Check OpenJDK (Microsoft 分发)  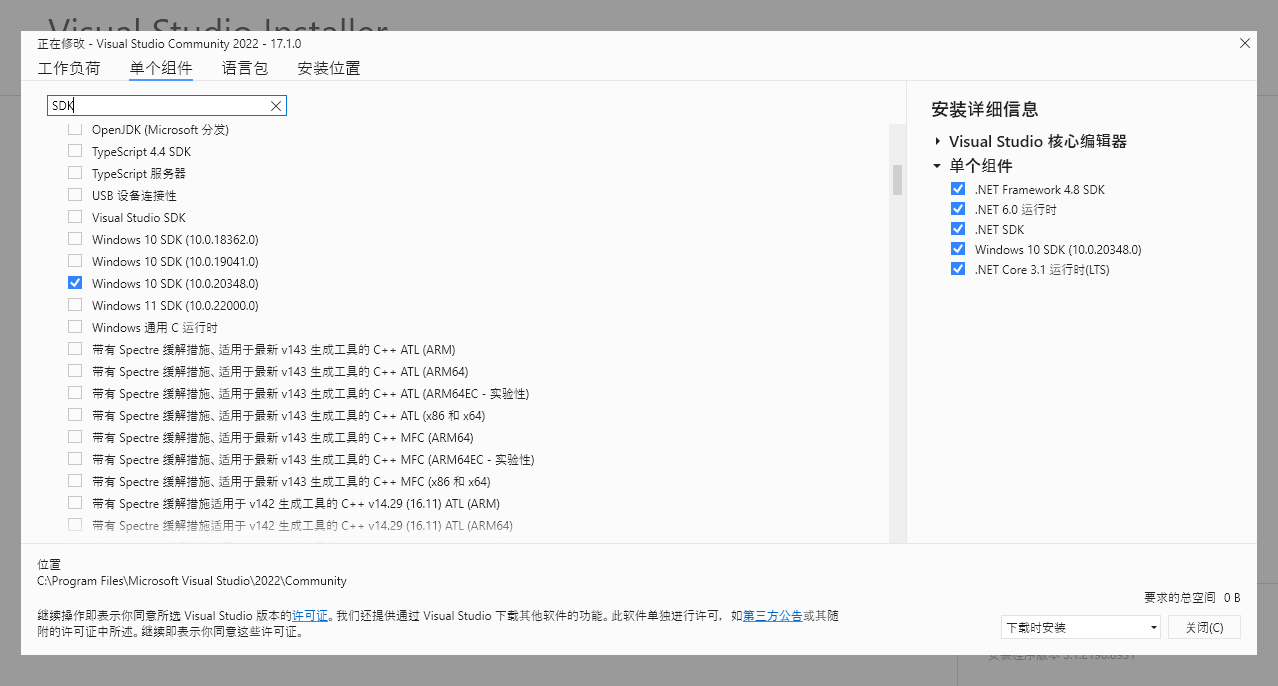(75, 130)
